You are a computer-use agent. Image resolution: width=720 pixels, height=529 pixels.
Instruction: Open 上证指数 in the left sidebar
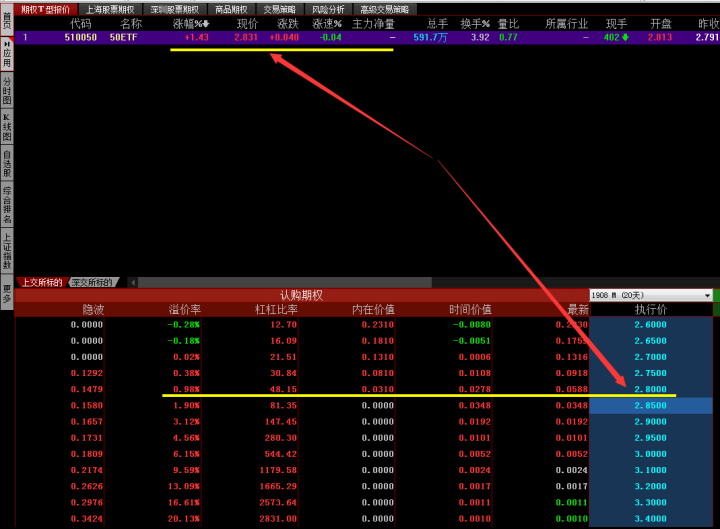click(7, 251)
